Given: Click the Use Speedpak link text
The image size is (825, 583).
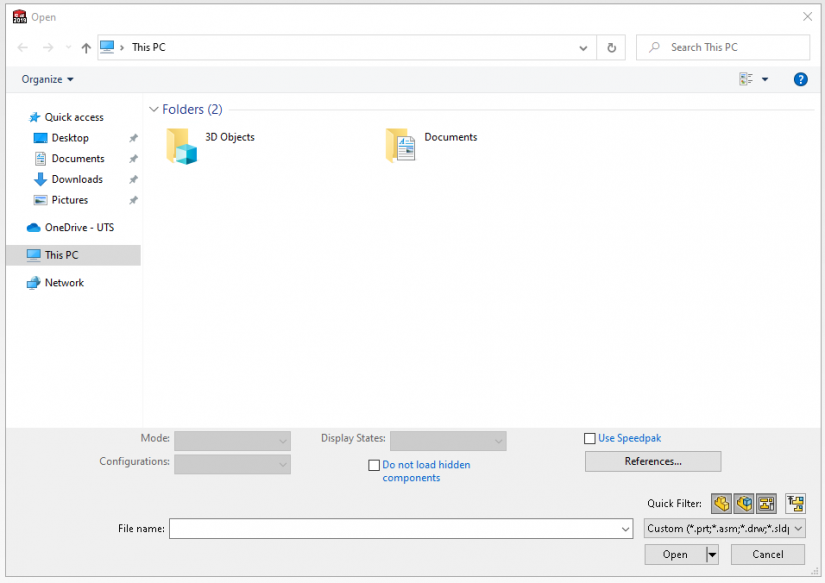Looking at the screenshot, I should tap(629, 438).
